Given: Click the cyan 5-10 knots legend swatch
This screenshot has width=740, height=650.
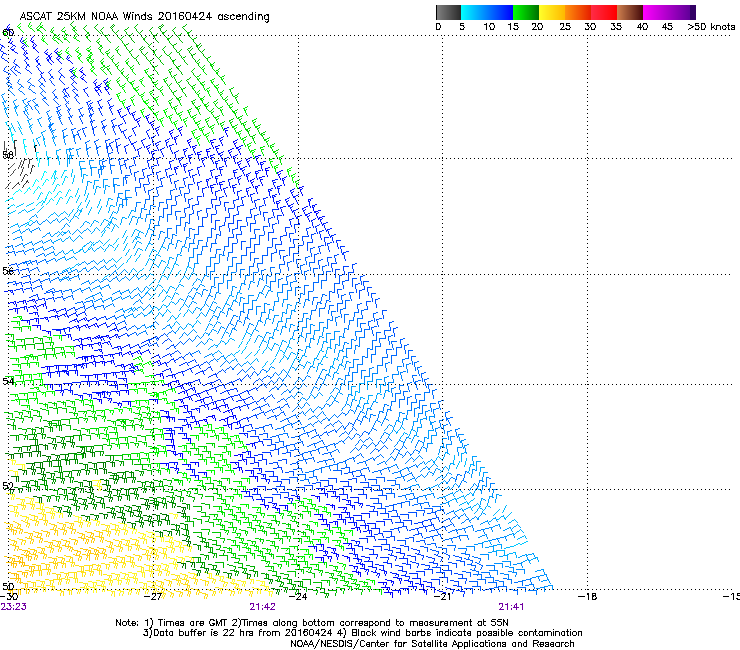Looking at the screenshot, I should pyautogui.click(x=474, y=12).
